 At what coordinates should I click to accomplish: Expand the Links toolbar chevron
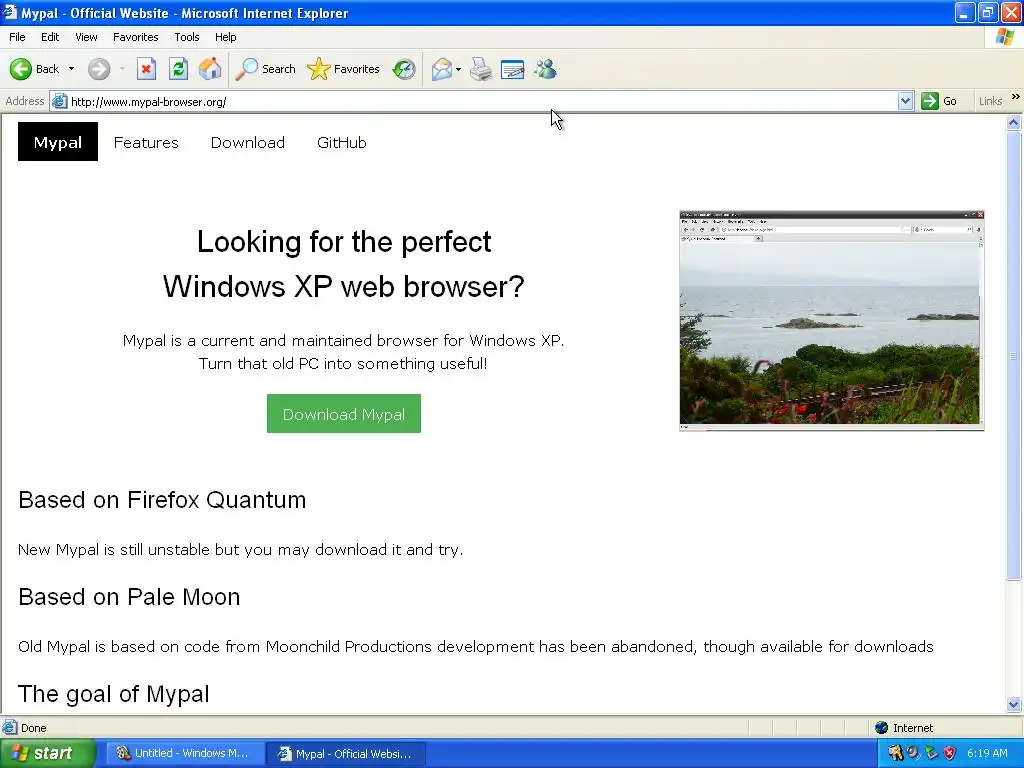point(1016,97)
